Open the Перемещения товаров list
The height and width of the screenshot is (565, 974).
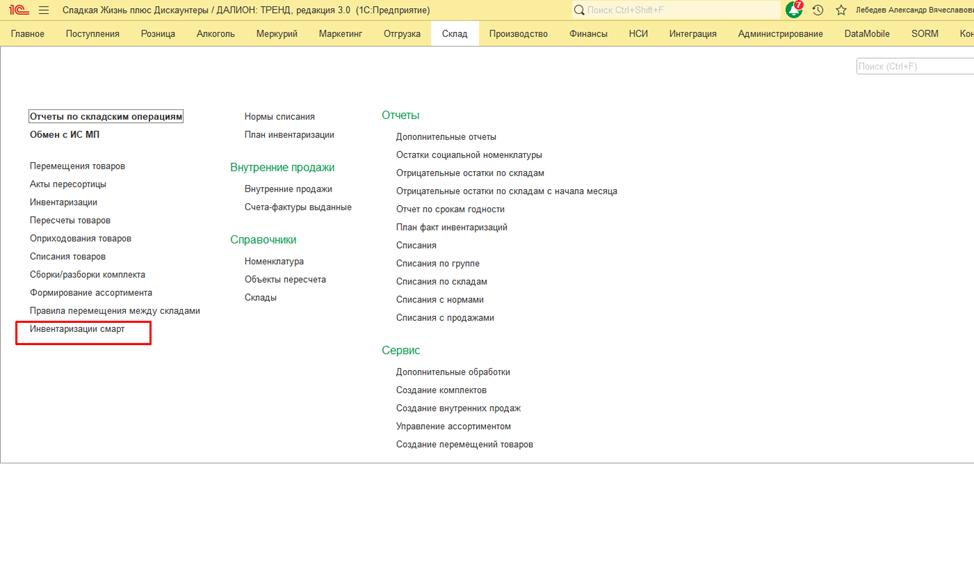77,166
